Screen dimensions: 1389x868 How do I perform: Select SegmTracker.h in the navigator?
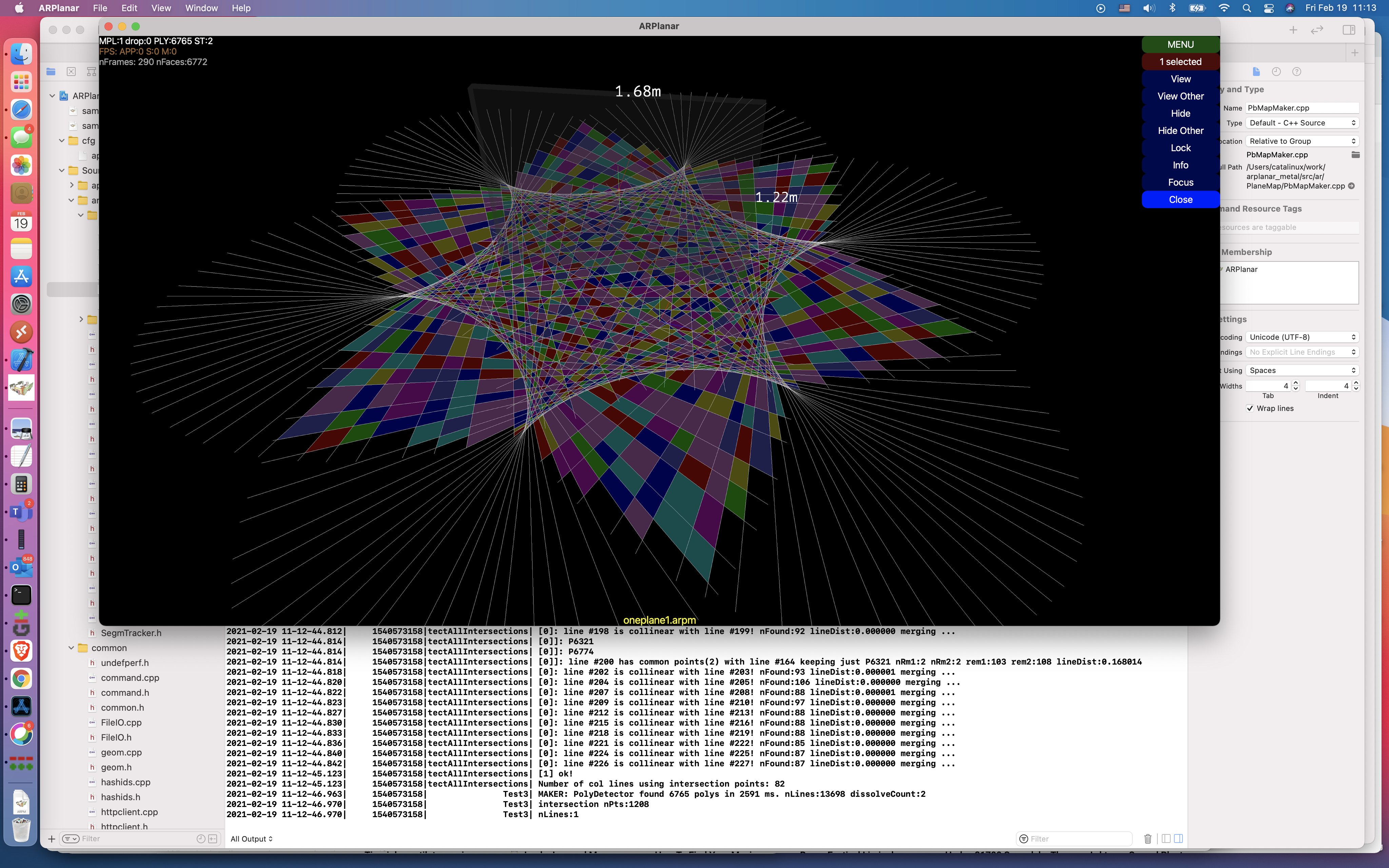point(131,633)
